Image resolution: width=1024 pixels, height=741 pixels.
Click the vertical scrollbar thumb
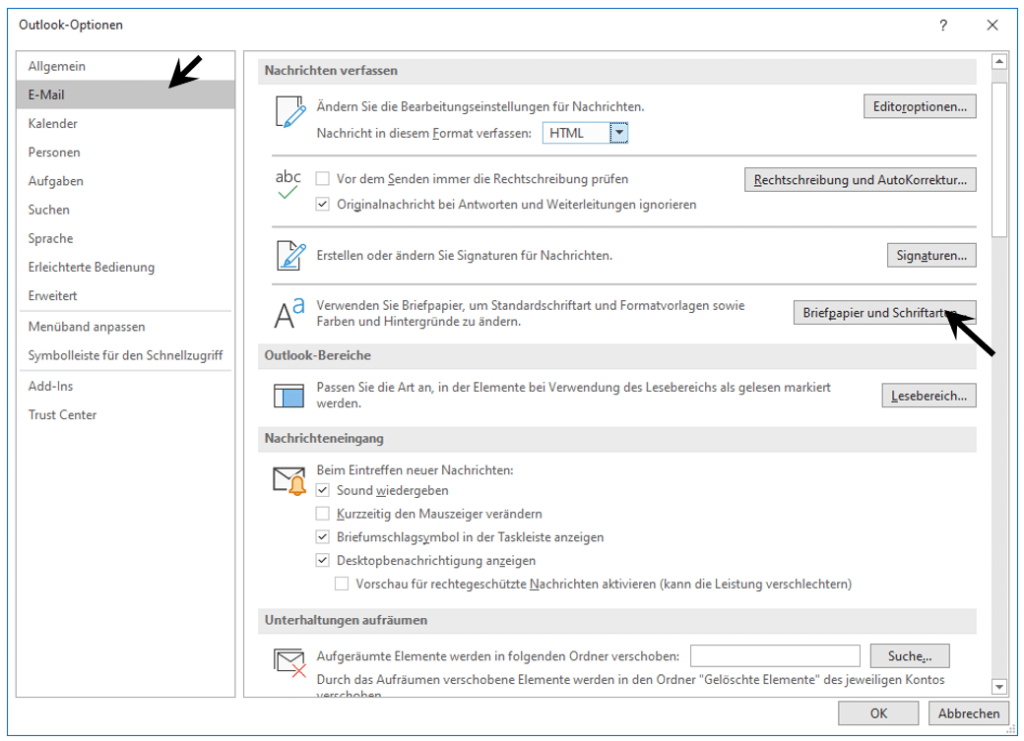click(x=999, y=159)
